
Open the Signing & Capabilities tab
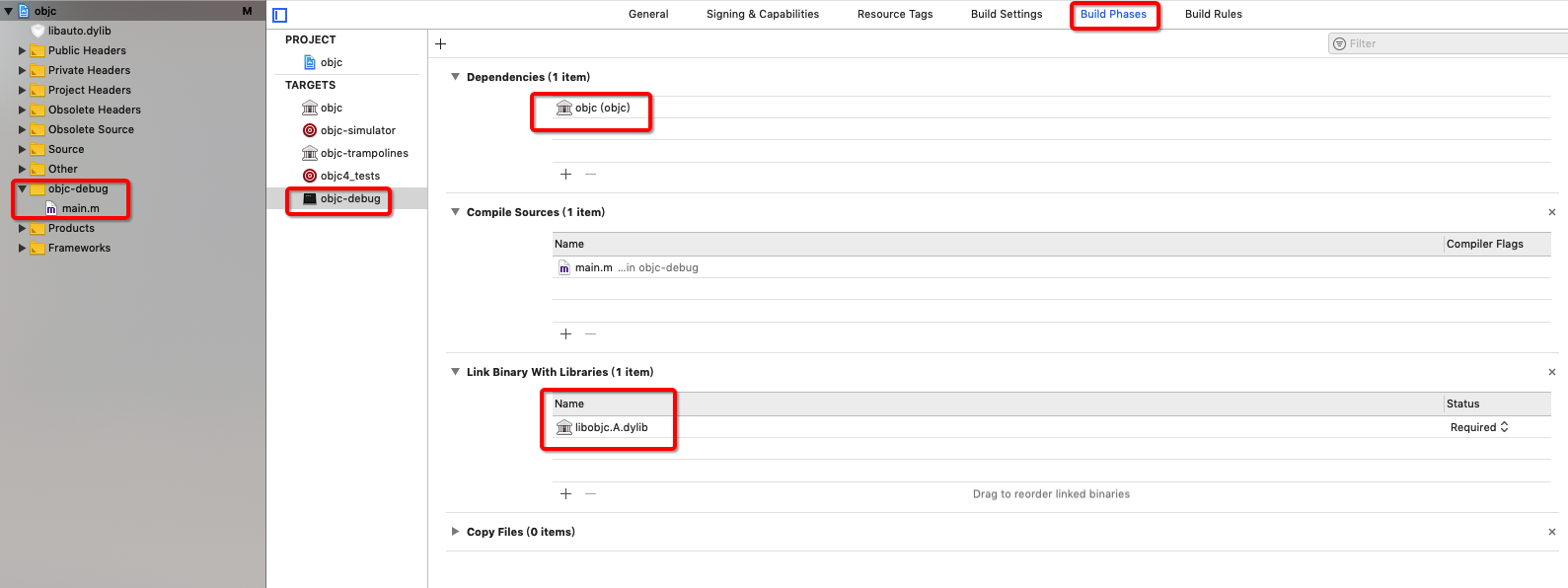(x=762, y=14)
